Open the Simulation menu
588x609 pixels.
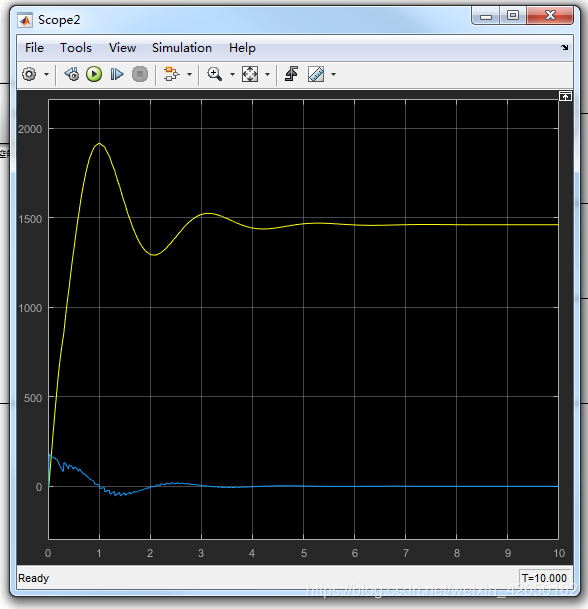[x=182, y=48]
